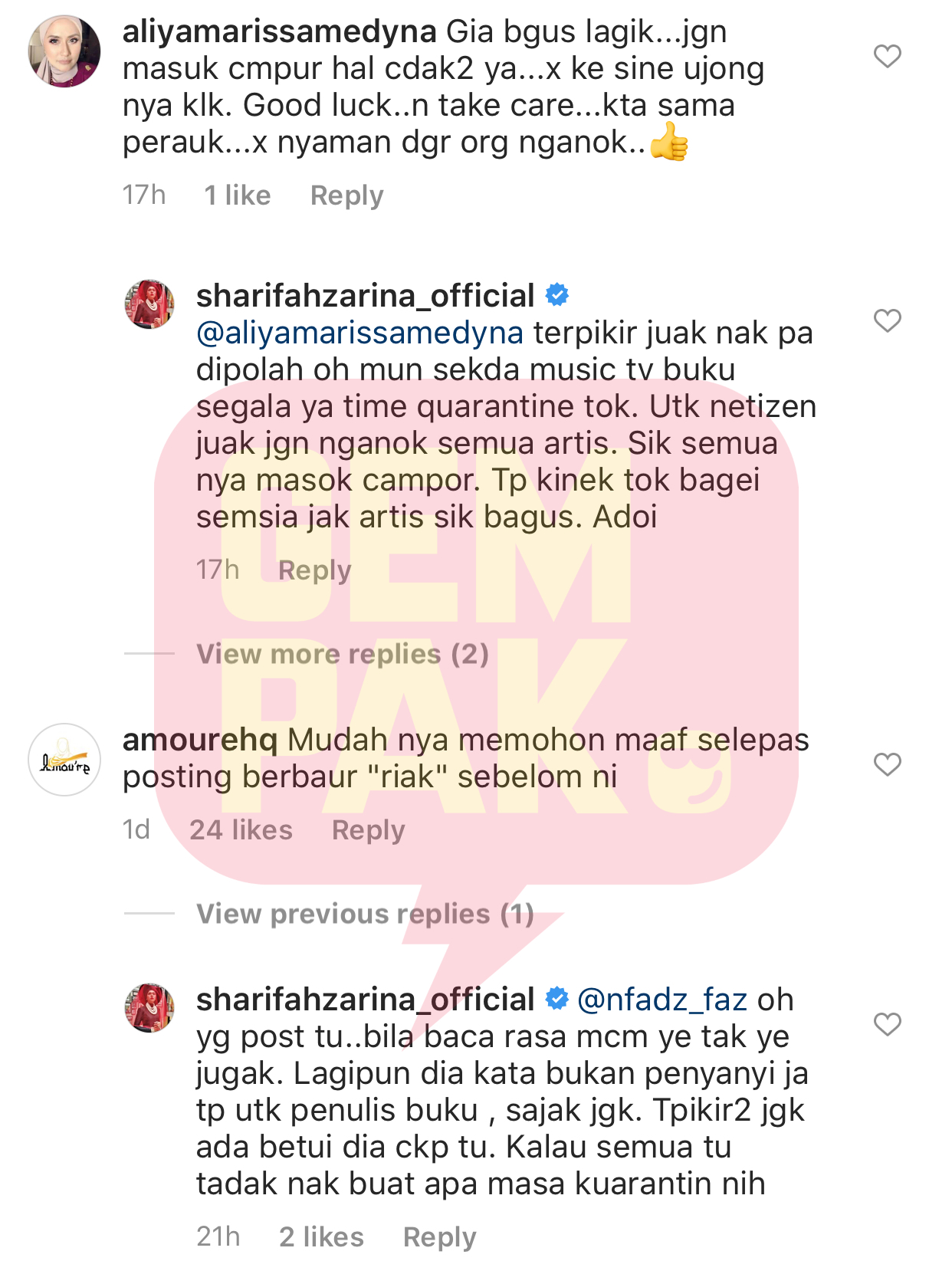952x1261 pixels.
Task: View 2 likes on the bottom reply
Action: pos(321,1237)
